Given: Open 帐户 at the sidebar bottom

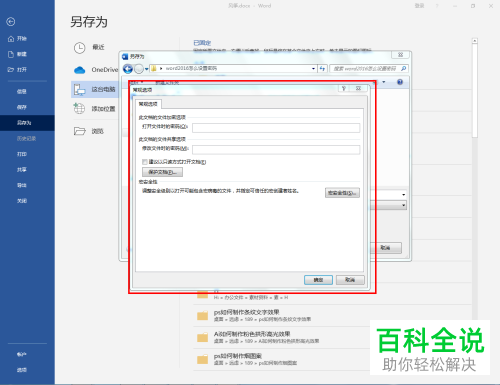Looking at the screenshot, I should tap(22, 354).
